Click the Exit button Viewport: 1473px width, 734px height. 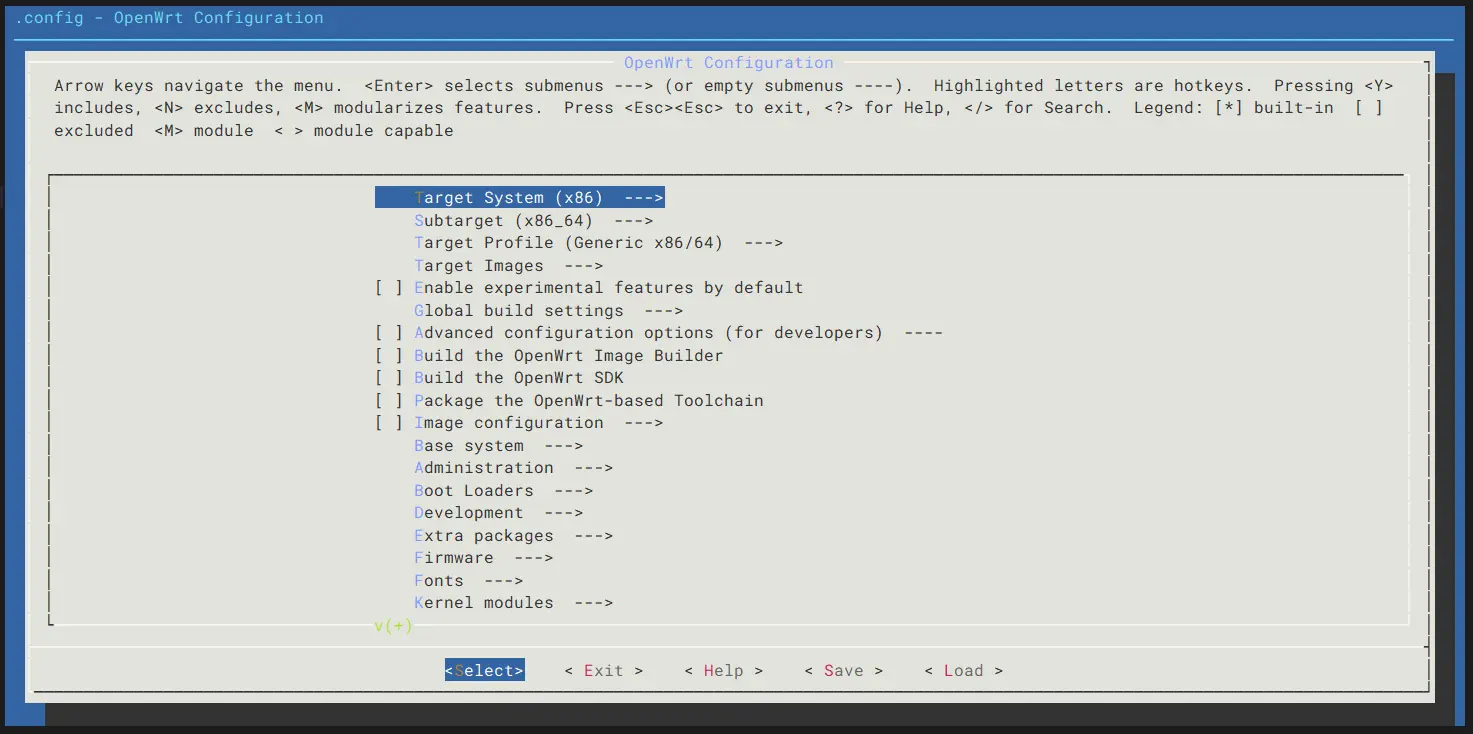tap(603, 671)
